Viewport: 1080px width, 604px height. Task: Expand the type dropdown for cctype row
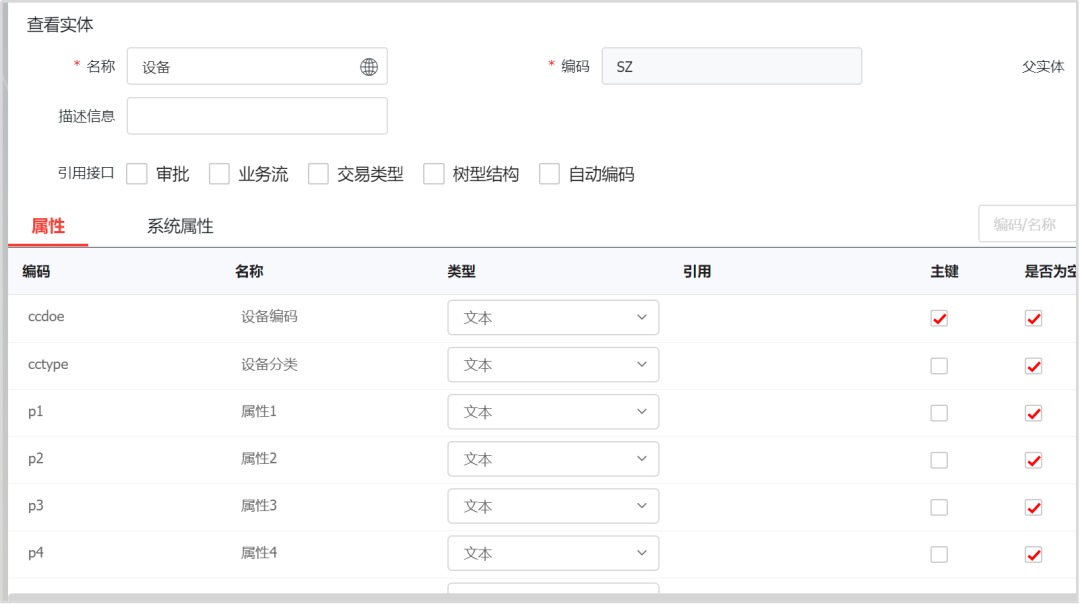coord(553,365)
